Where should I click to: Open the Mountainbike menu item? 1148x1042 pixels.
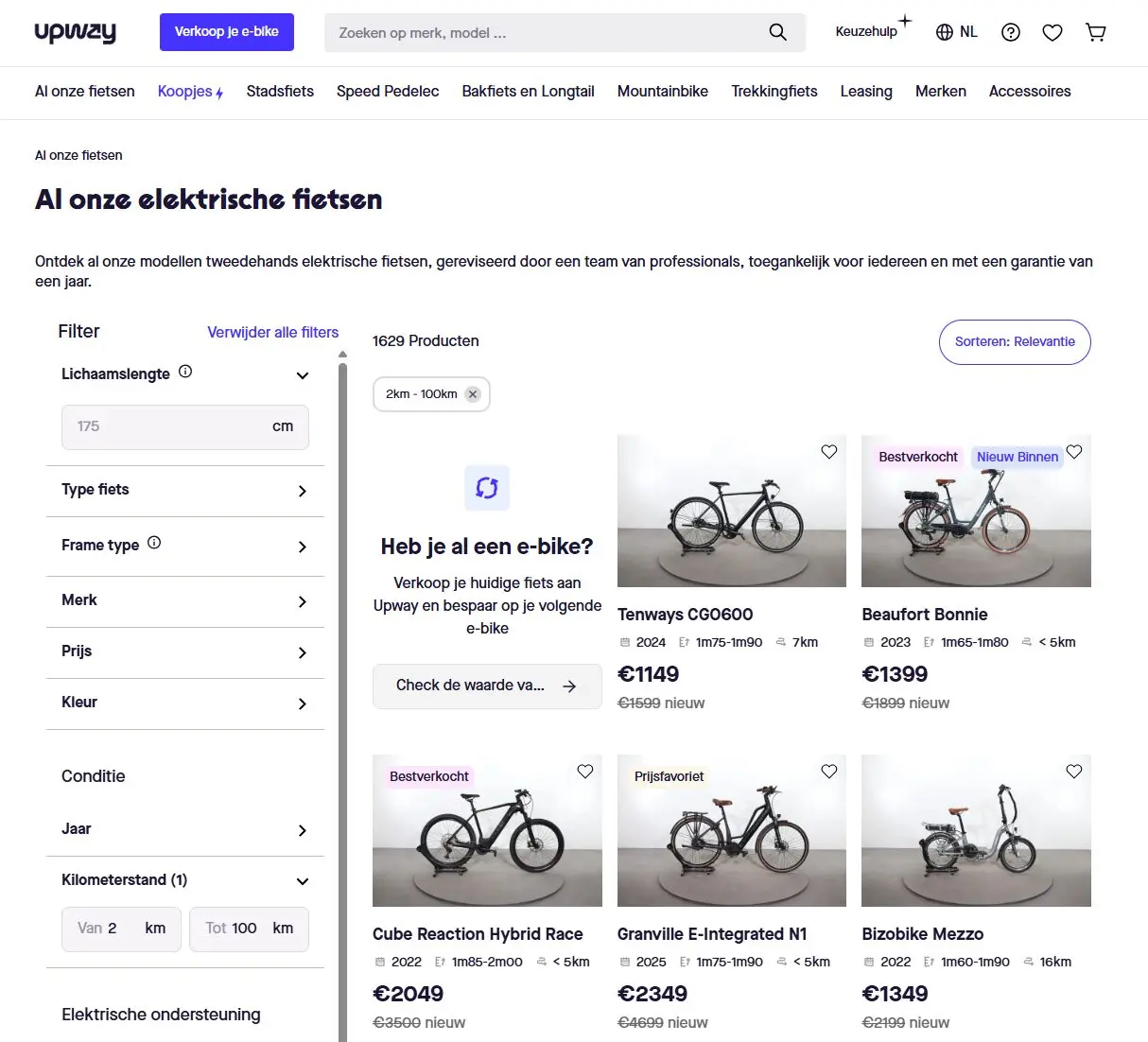[x=662, y=92]
